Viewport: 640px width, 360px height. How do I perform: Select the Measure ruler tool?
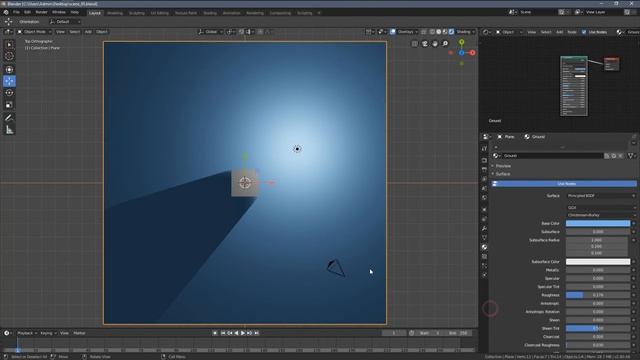pyautogui.click(x=9, y=130)
